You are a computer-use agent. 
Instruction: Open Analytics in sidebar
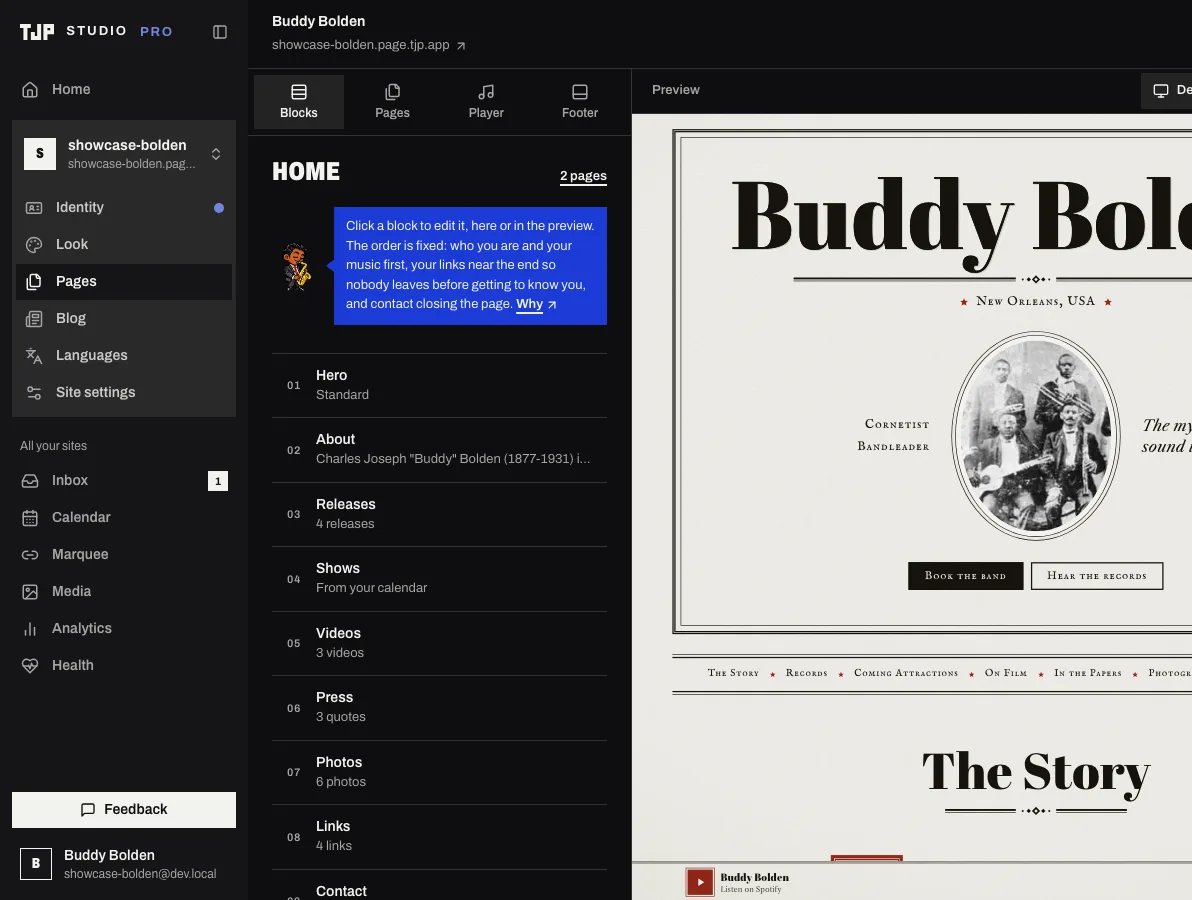124,629
